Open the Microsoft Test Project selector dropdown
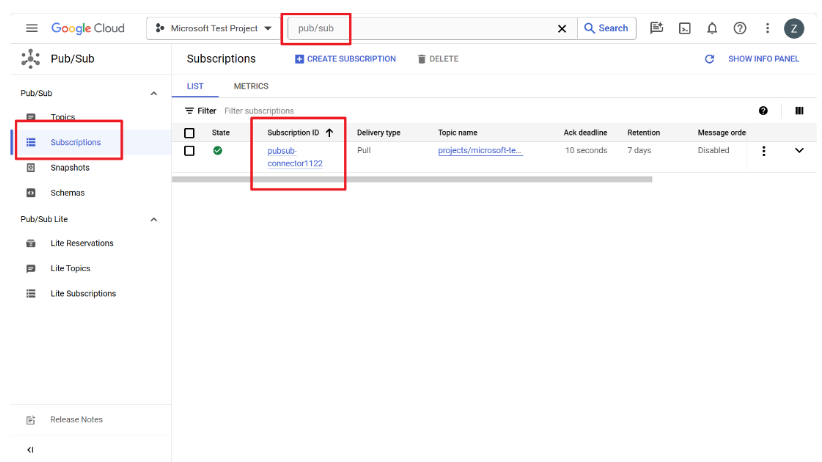 tap(214, 28)
